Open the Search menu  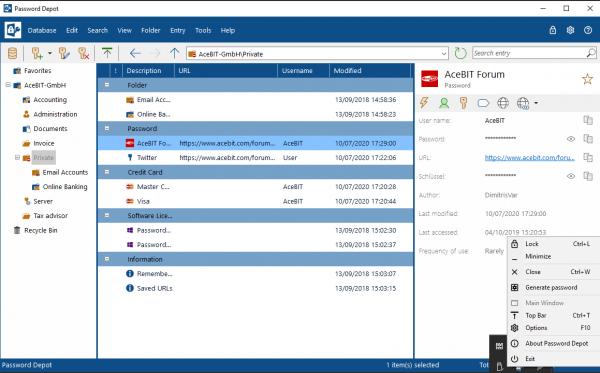point(97,30)
